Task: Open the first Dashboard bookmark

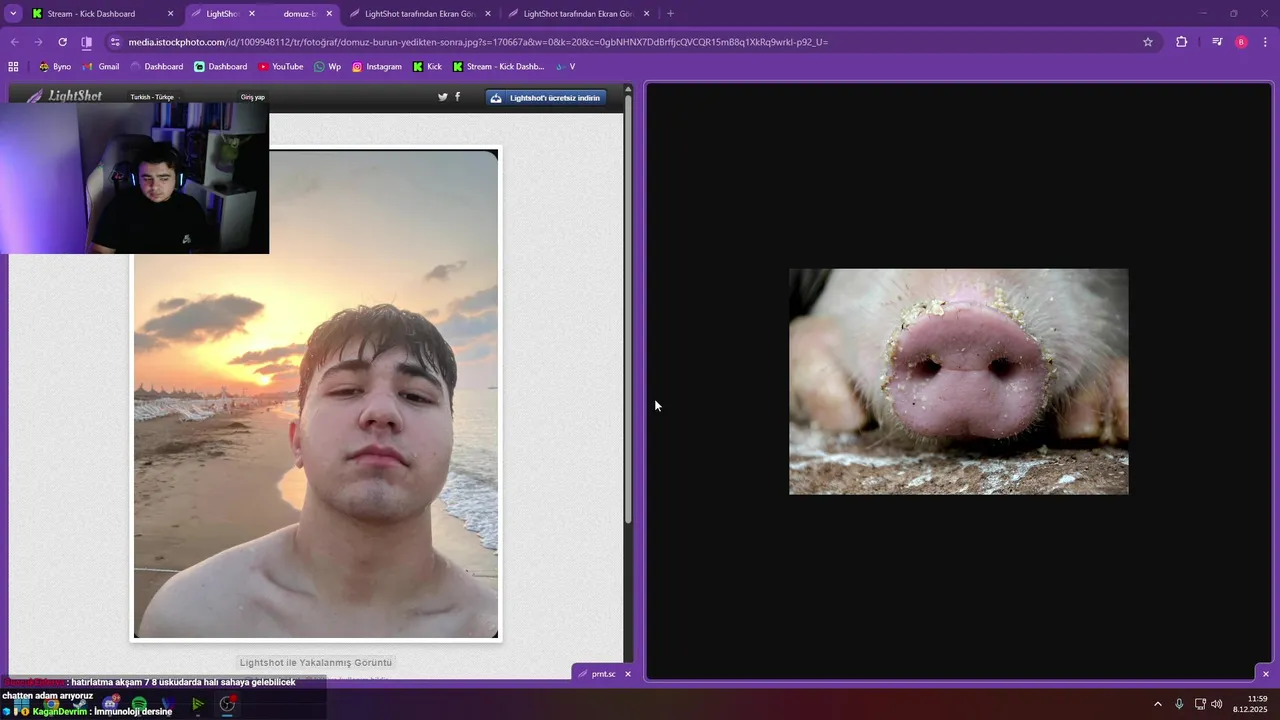Action: coord(156,67)
